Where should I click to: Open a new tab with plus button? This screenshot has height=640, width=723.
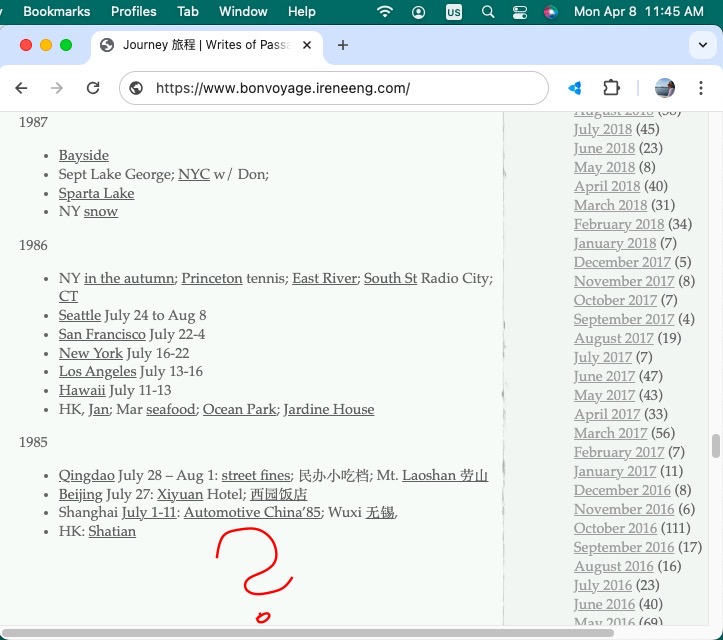pos(343,45)
